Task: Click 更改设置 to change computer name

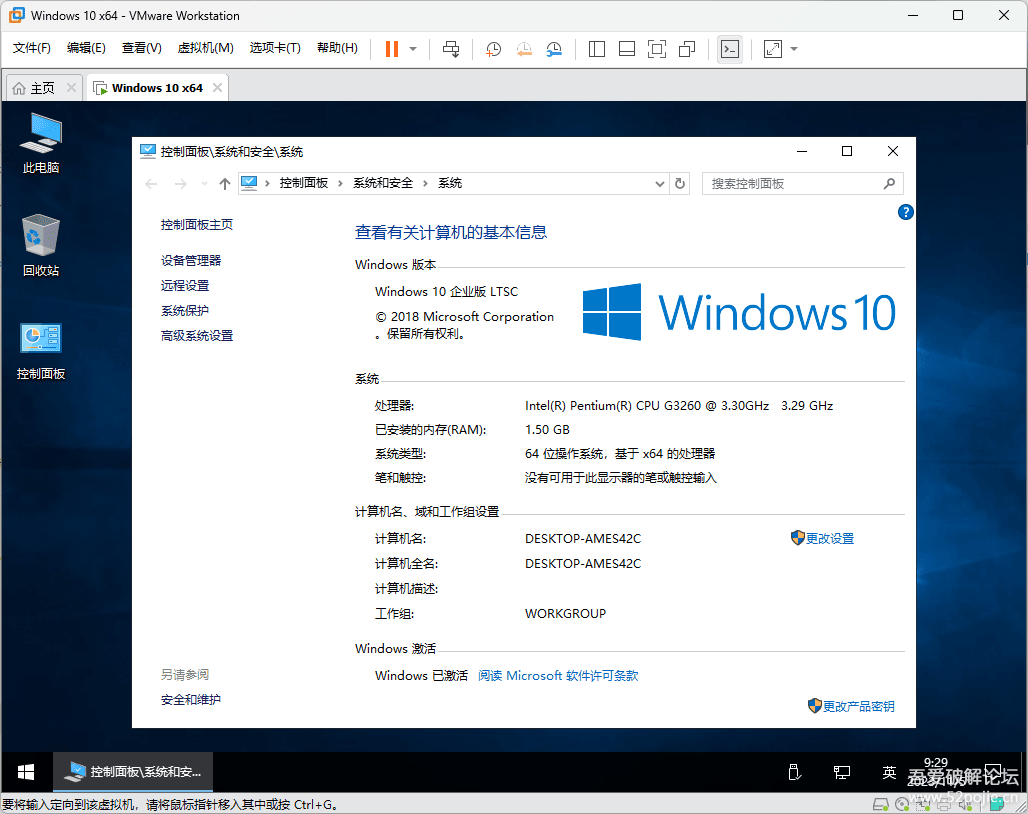Action: [828, 538]
